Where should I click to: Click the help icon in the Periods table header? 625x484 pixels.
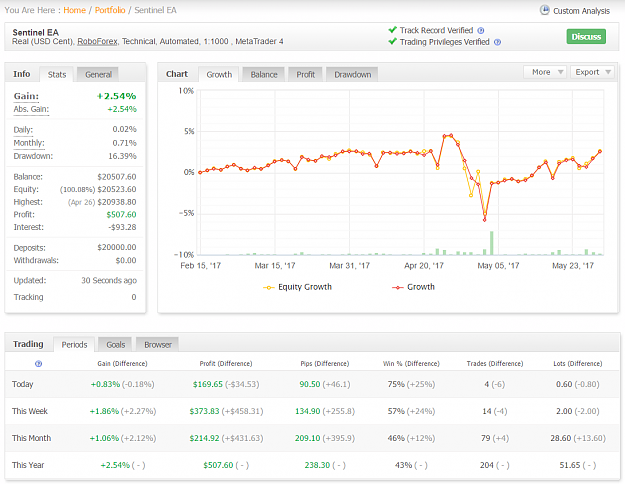click(x=39, y=364)
